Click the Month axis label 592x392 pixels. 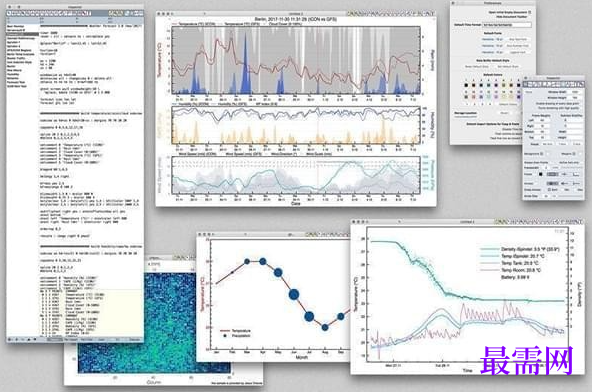301,357
